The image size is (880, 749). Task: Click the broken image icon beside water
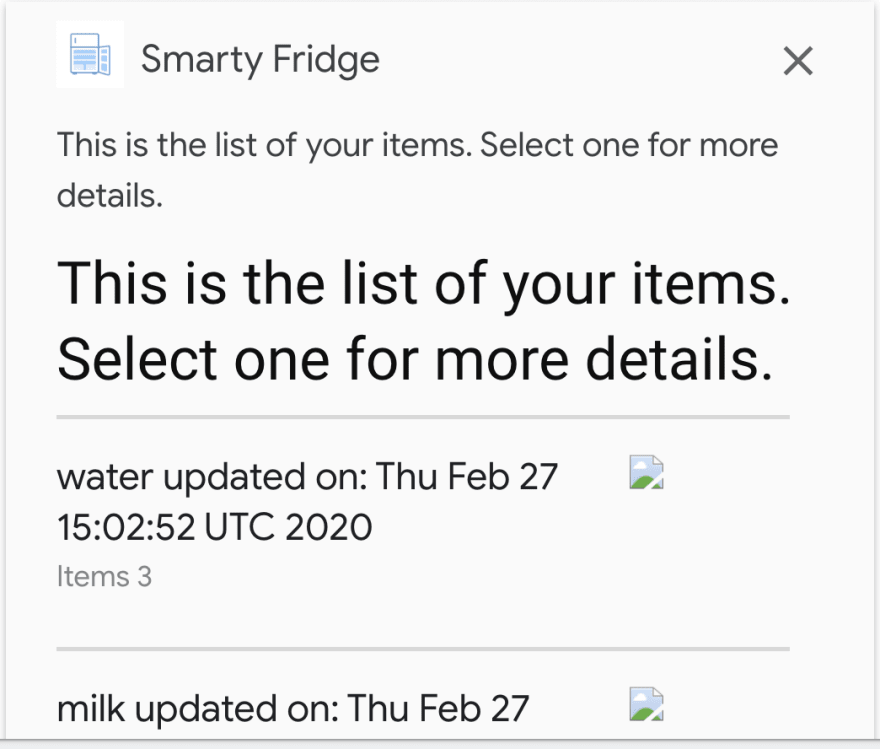pyautogui.click(x=646, y=472)
